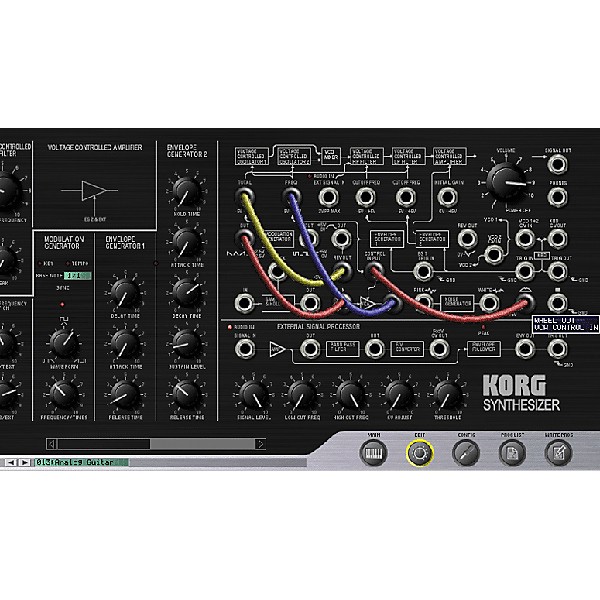Toggle the Audio In LED above Ext Signal In

coord(309,176)
